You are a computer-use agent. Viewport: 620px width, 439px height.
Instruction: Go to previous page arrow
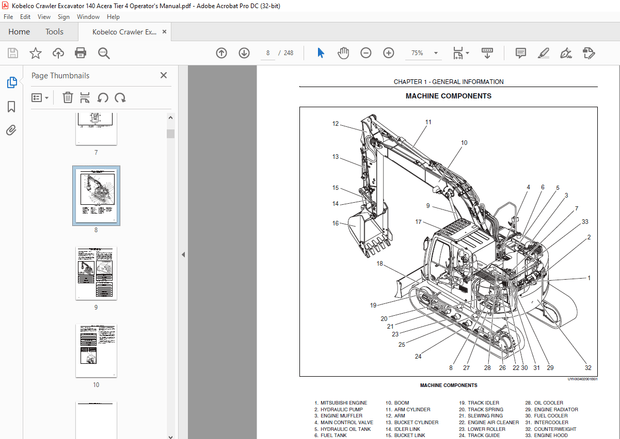[221, 53]
